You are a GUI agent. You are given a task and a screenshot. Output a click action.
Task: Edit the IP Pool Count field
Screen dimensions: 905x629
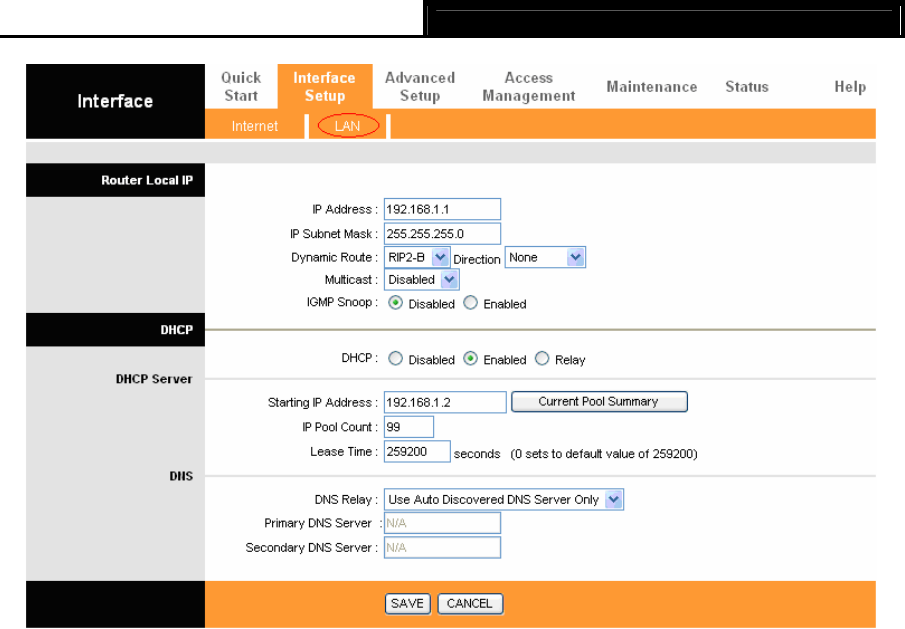409,427
